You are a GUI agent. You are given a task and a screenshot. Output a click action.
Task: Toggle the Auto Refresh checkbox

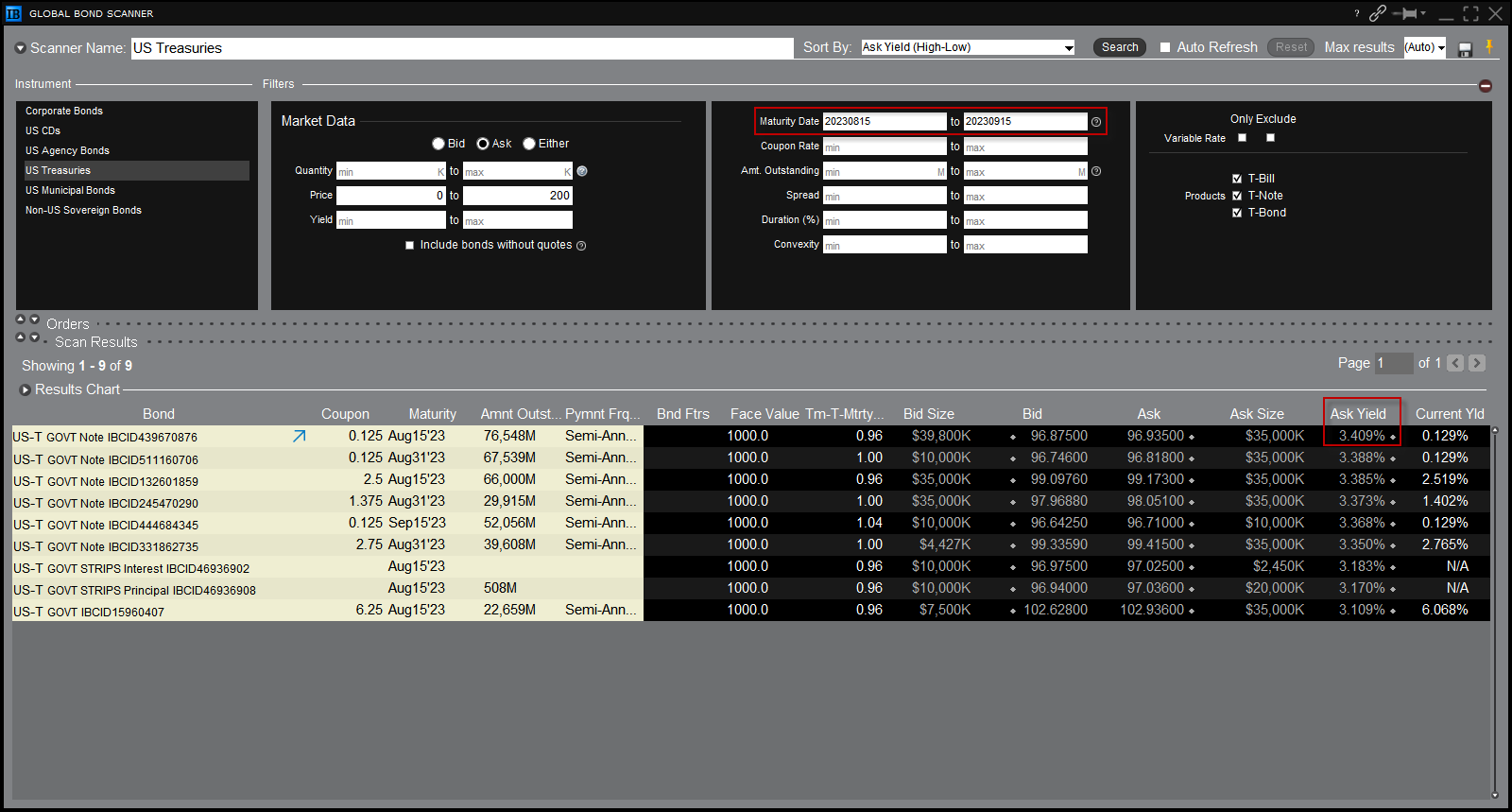pyautogui.click(x=1165, y=47)
